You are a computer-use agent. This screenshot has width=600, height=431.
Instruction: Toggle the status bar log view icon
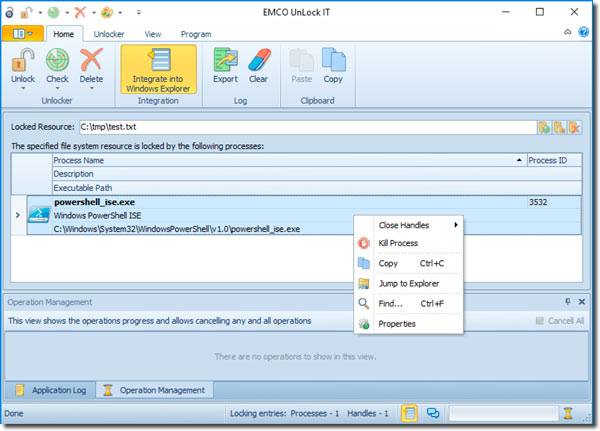click(409, 413)
